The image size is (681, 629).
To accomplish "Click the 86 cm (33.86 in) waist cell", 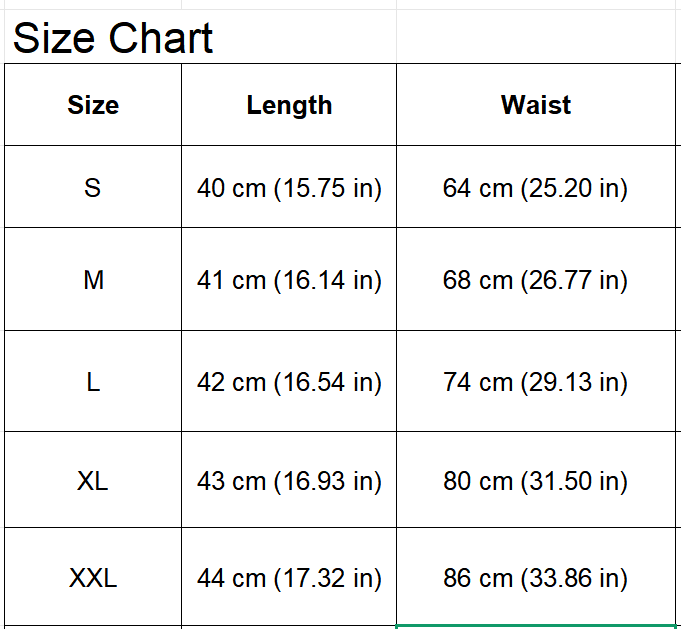I will click(x=536, y=577).
